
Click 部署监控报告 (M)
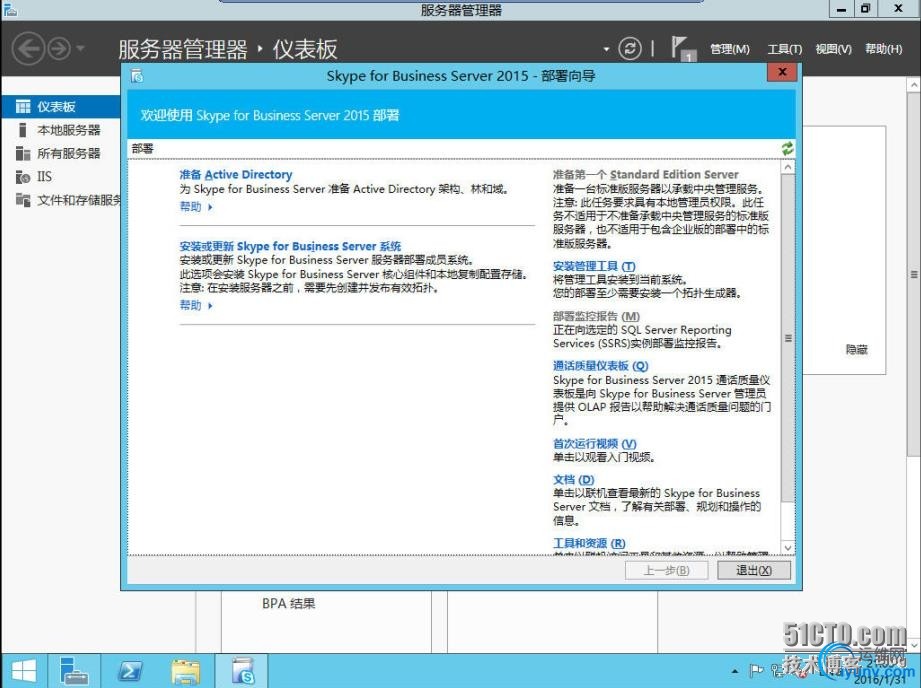point(596,316)
